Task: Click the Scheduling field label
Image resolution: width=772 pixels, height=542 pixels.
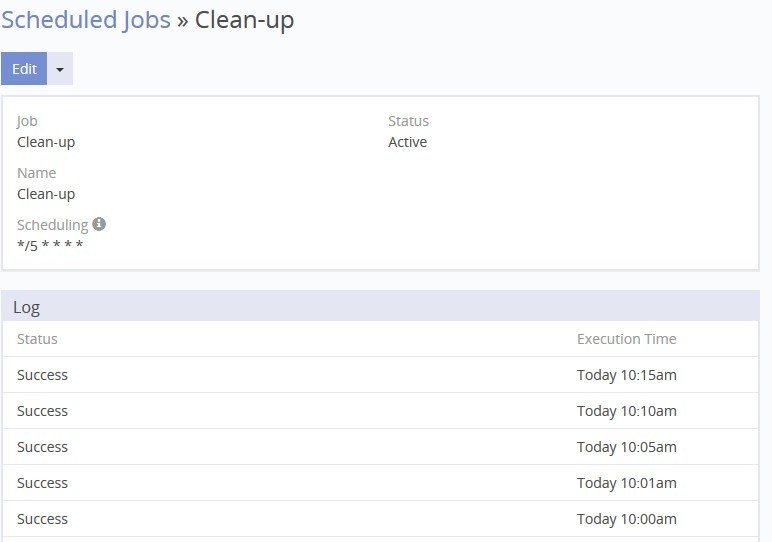Action: pos(52,225)
